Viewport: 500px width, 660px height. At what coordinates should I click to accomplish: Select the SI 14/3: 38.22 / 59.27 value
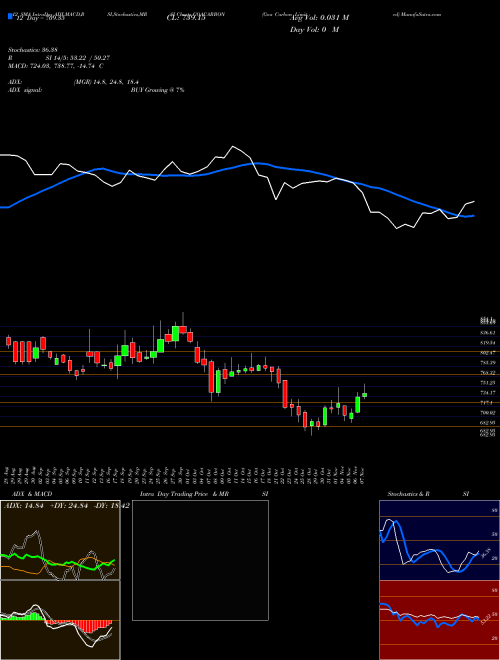tap(78, 57)
